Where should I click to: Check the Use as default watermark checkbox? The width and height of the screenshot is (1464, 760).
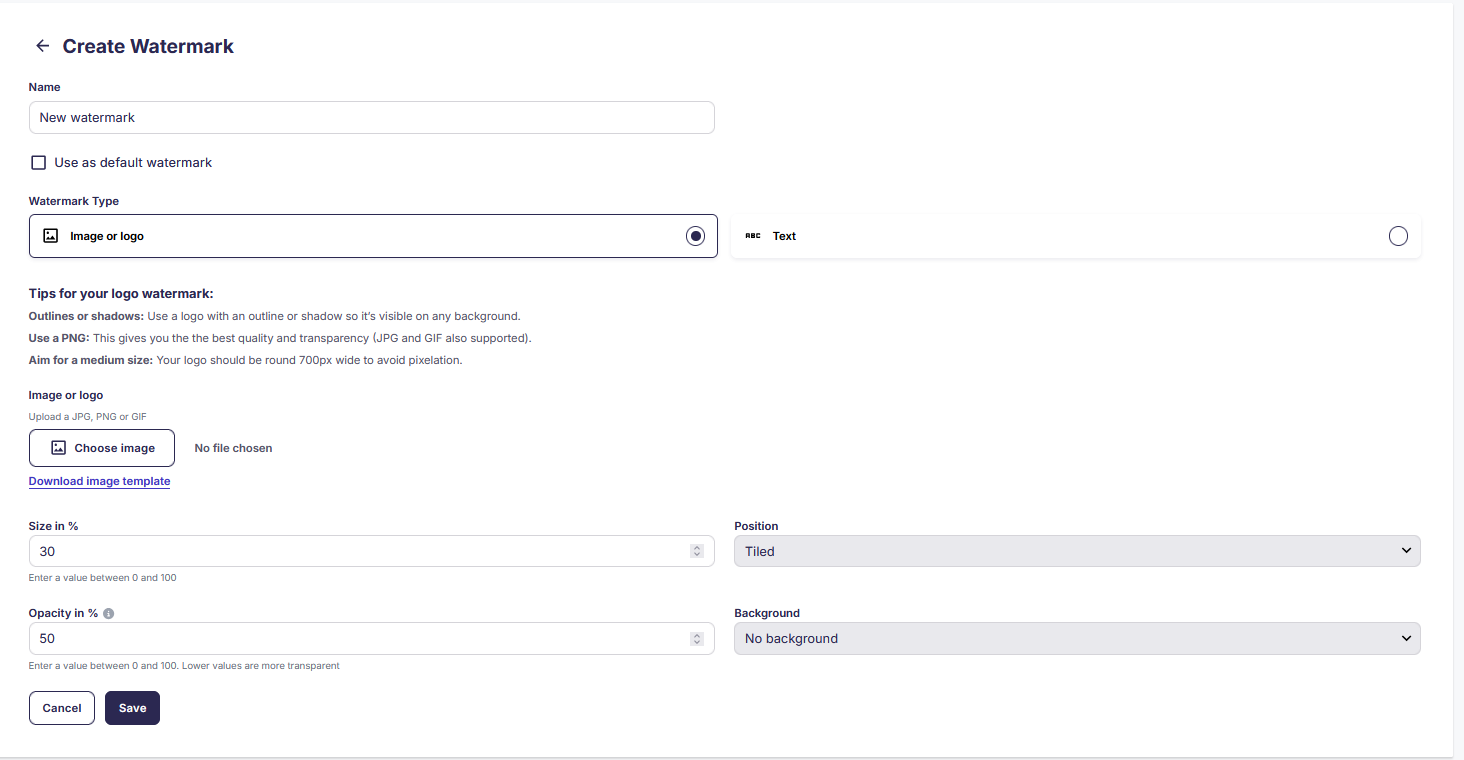pos(38,162)
